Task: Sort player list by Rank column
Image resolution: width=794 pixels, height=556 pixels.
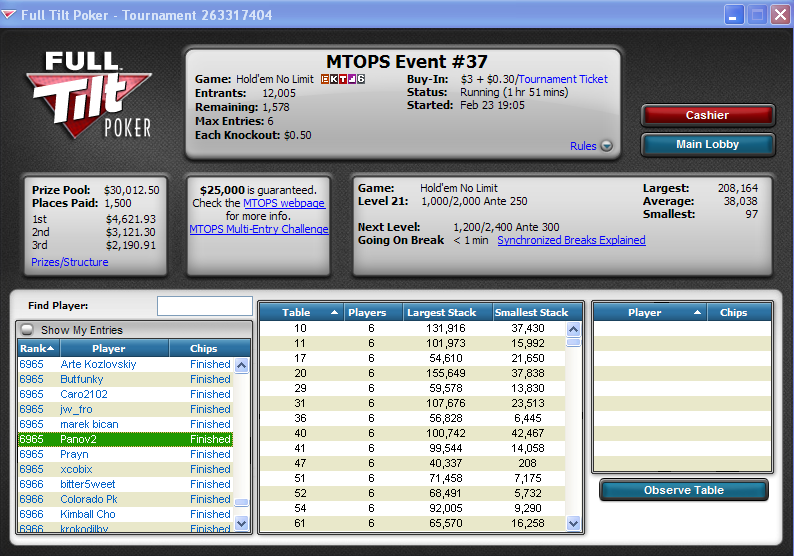Action: click(38, 348)
